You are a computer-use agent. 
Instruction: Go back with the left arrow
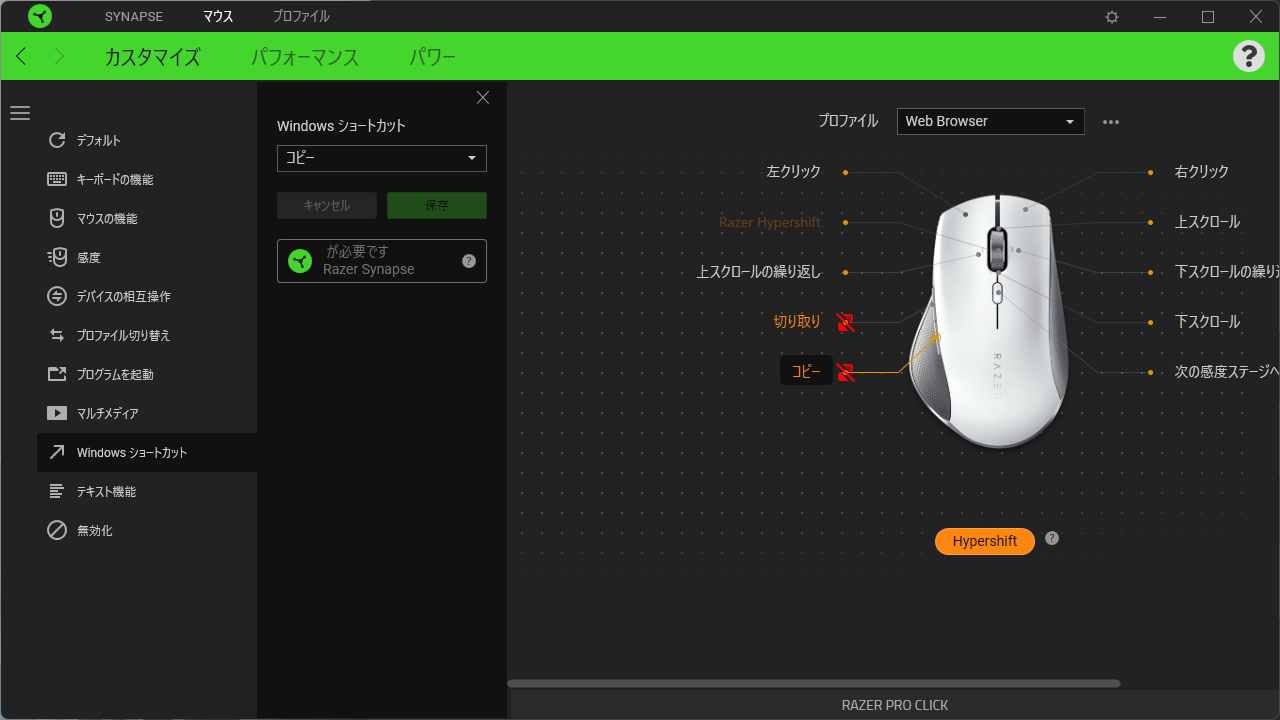point(21,56)
